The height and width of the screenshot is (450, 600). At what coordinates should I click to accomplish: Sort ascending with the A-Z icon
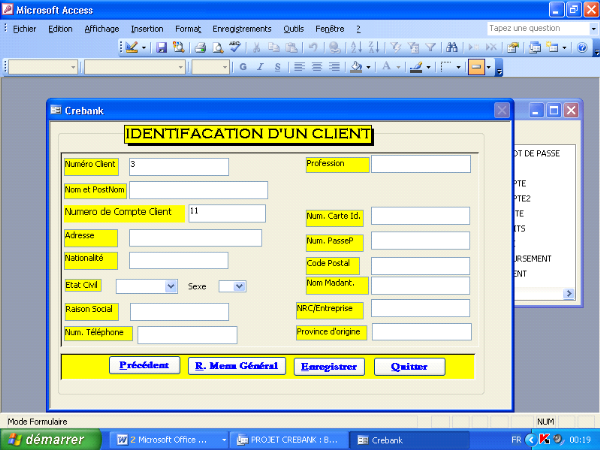tap(354, 47)
